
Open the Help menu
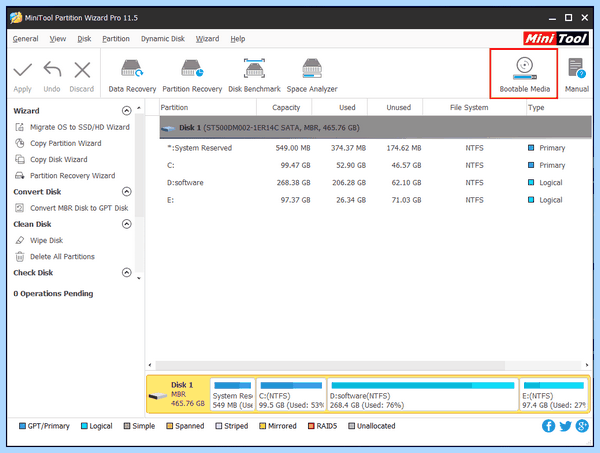(238, 39)
